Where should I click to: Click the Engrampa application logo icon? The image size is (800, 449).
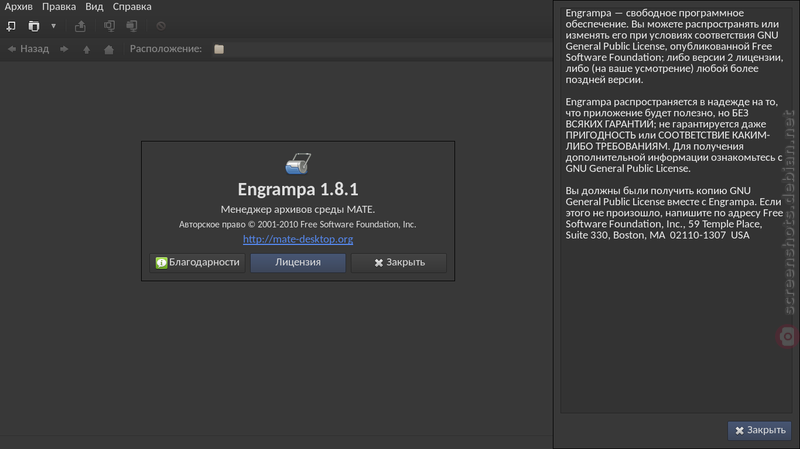298,163
